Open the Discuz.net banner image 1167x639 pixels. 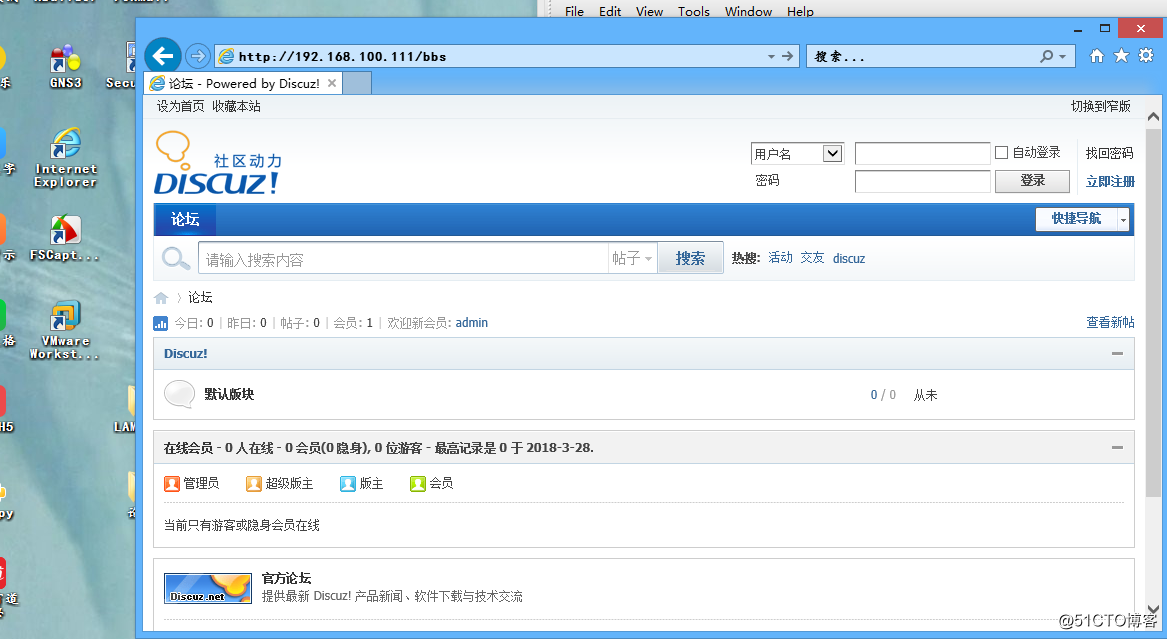pos(208,588)
